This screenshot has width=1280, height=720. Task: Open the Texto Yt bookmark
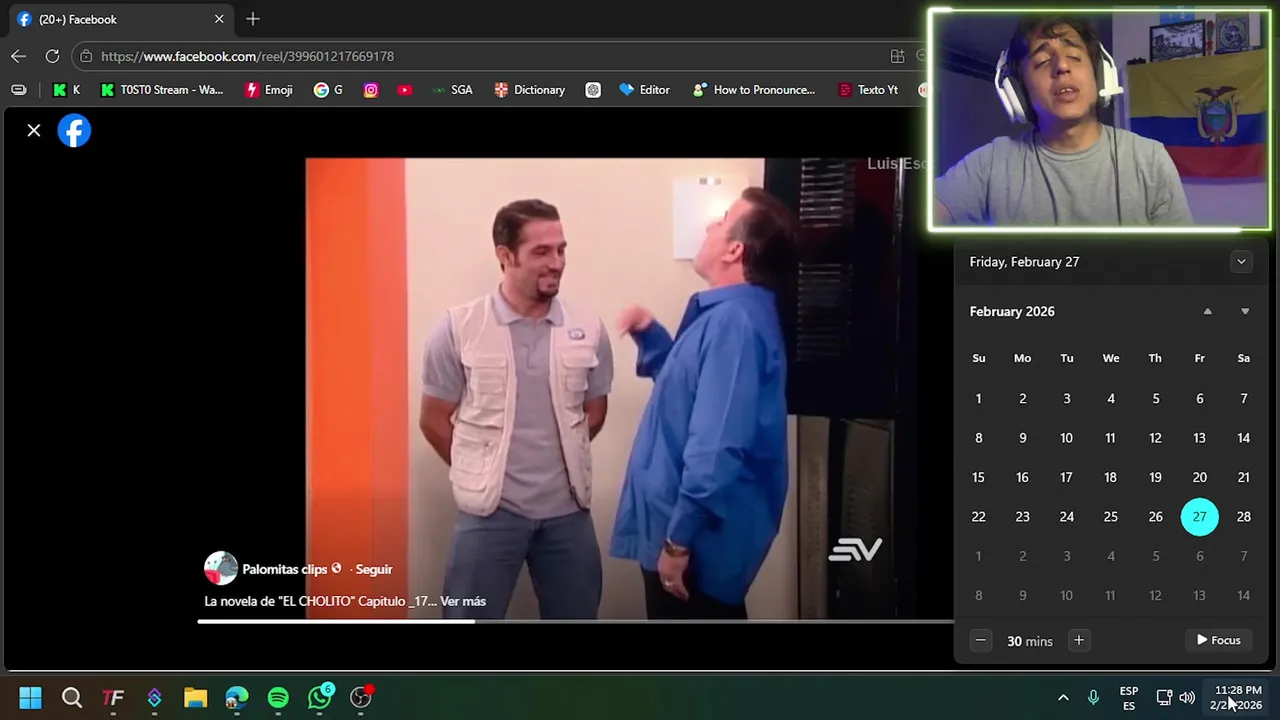click(868, 90)
